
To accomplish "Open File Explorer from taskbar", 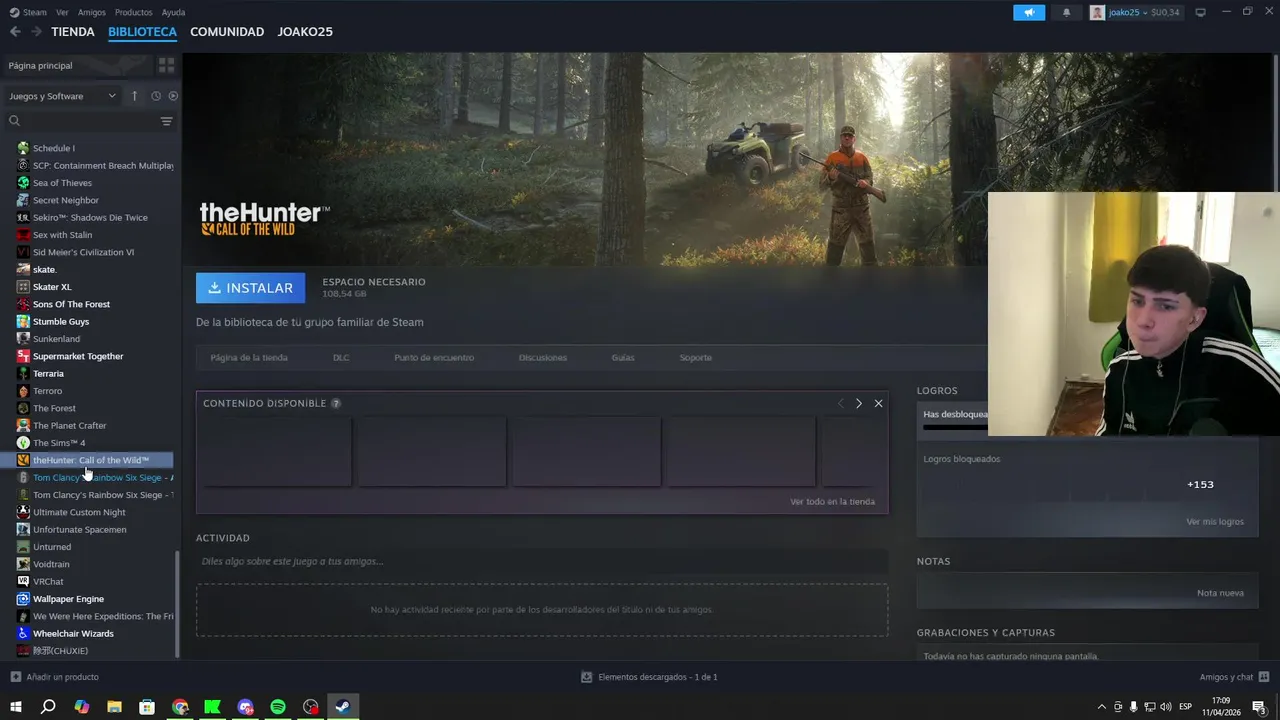I will 114,707.
